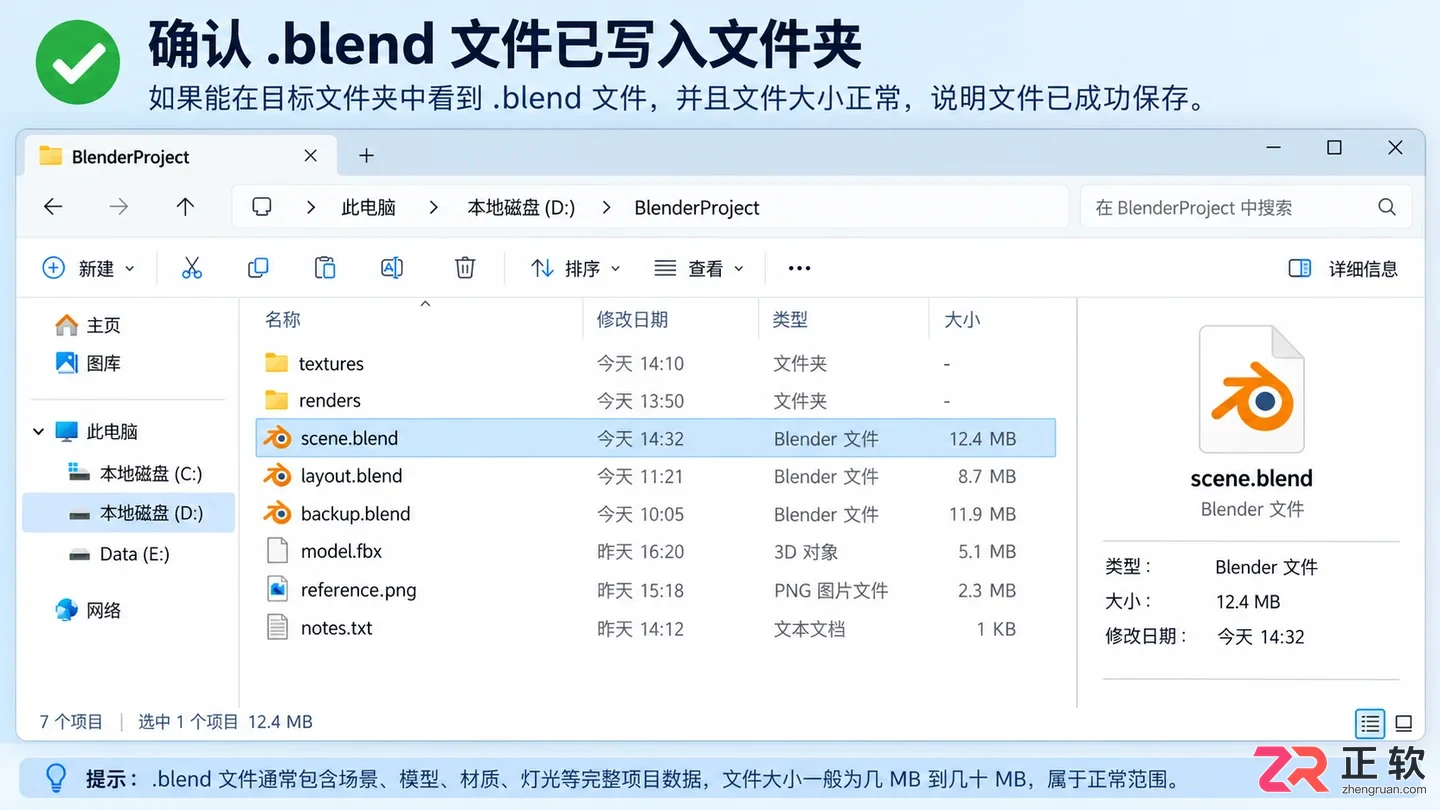This screenshot has width=1440, height=810.
Task: Click BlenderProject breadcrumb in address bar
Action: [x=697, y=207]
